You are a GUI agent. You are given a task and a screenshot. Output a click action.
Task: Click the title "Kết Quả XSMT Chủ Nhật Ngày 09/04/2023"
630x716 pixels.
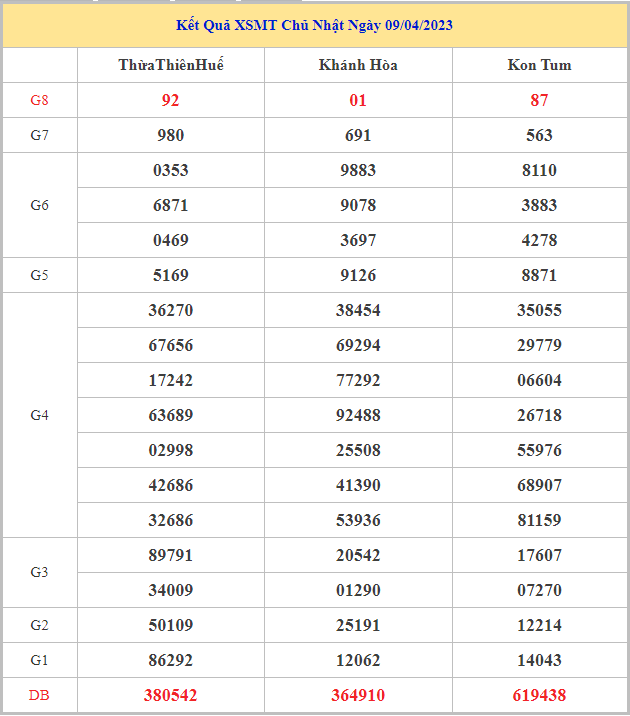click(x=315, y=25)
